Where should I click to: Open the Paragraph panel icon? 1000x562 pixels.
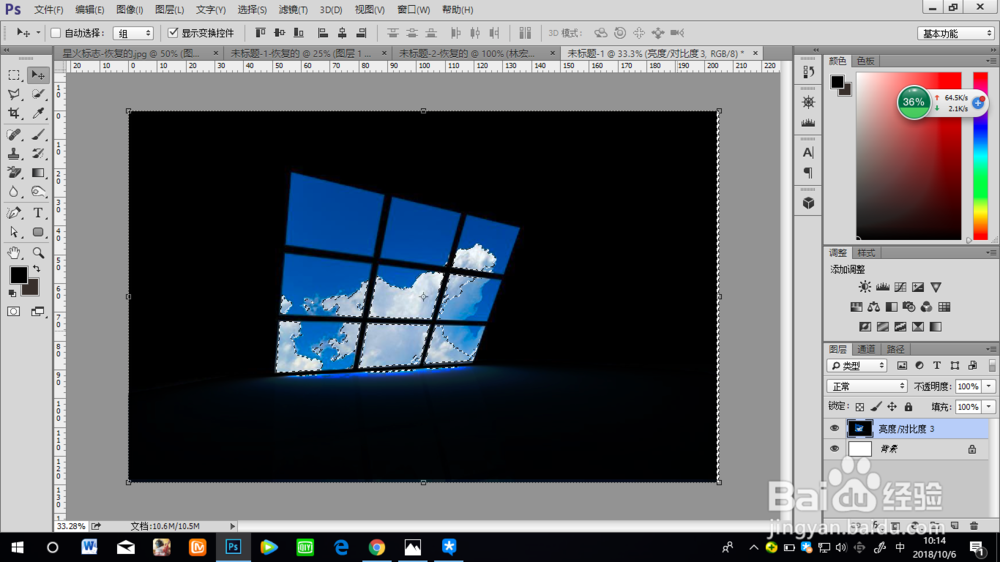point(808,173)
